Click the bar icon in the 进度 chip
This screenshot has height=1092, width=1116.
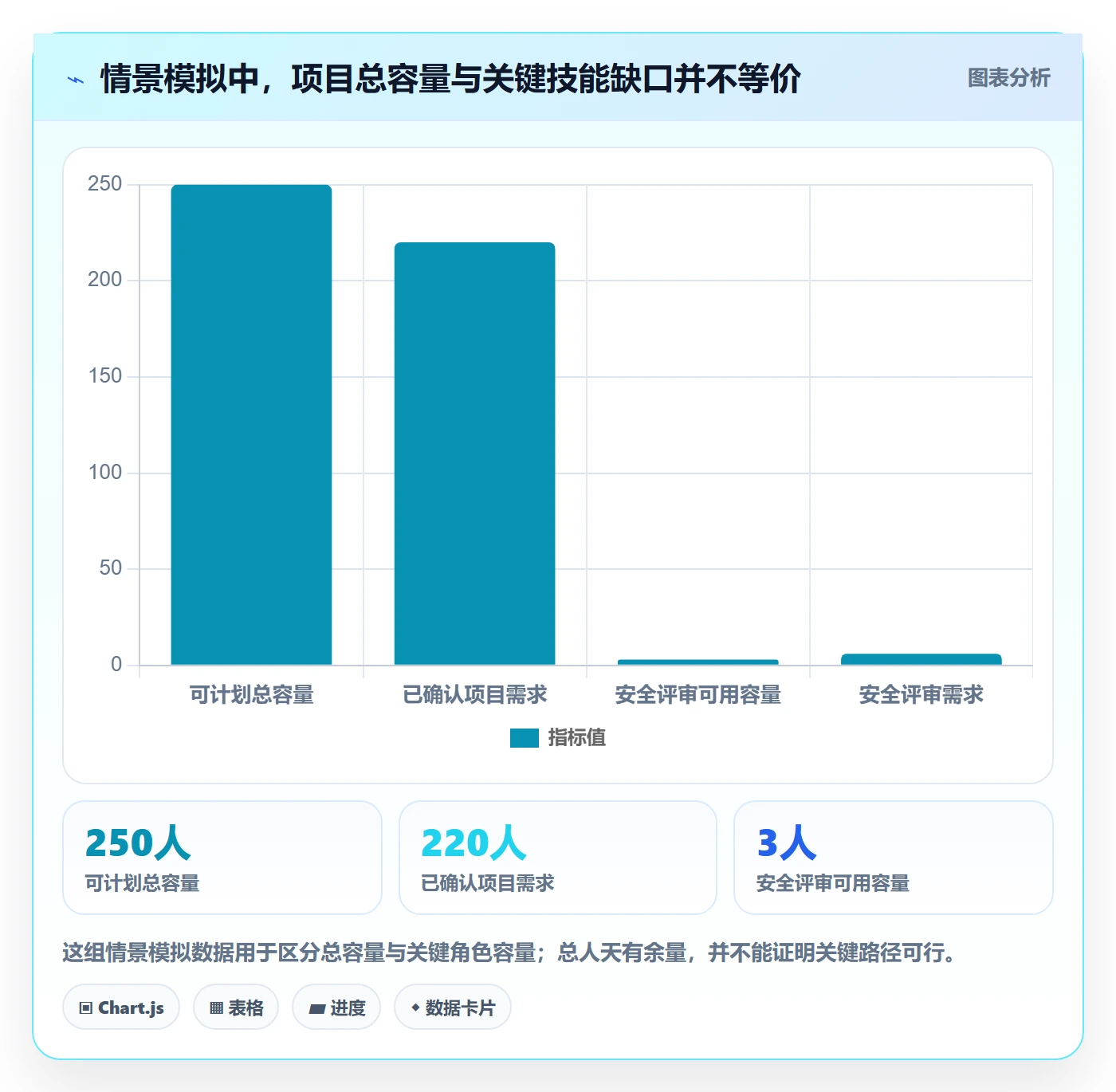click(x=316, y=1009)
